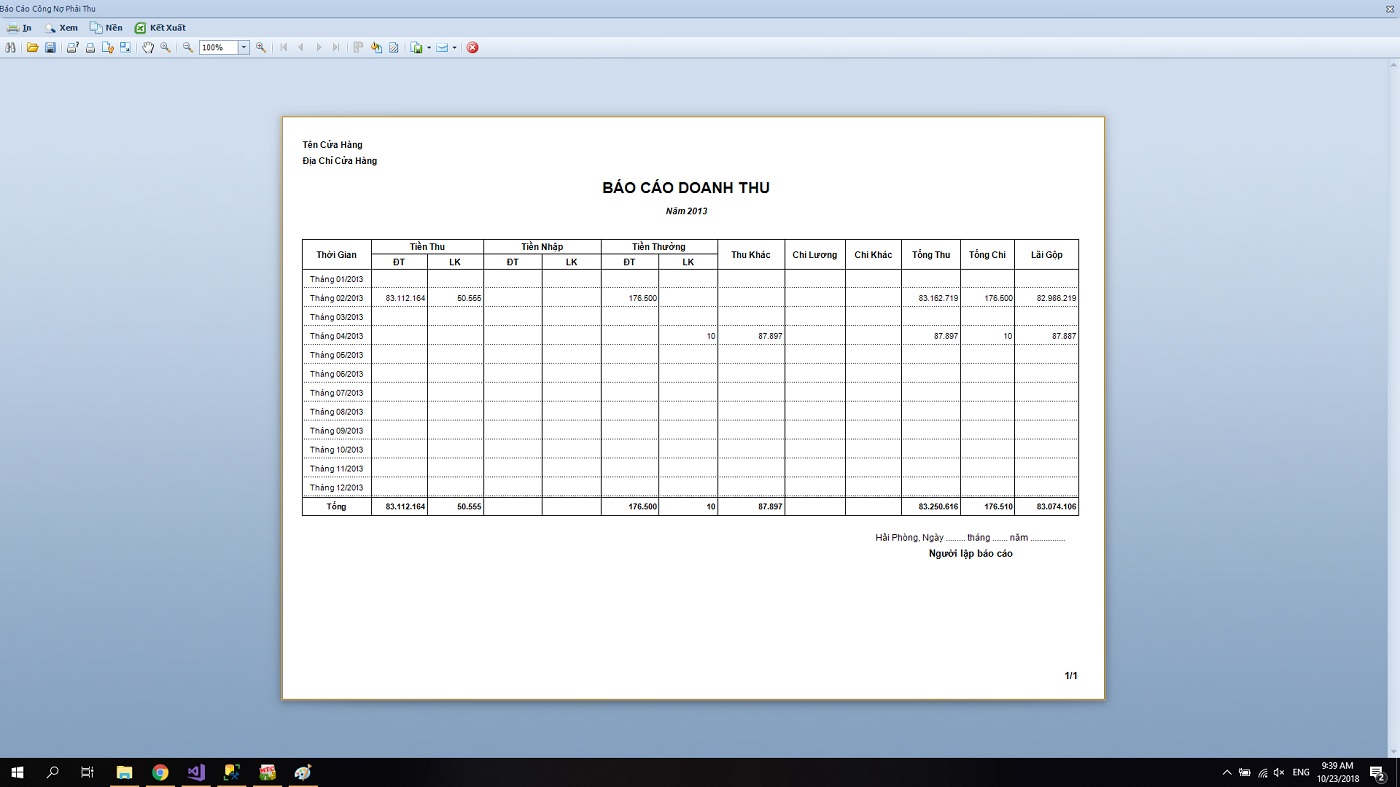Click the red close preview icon

(473, 47)
